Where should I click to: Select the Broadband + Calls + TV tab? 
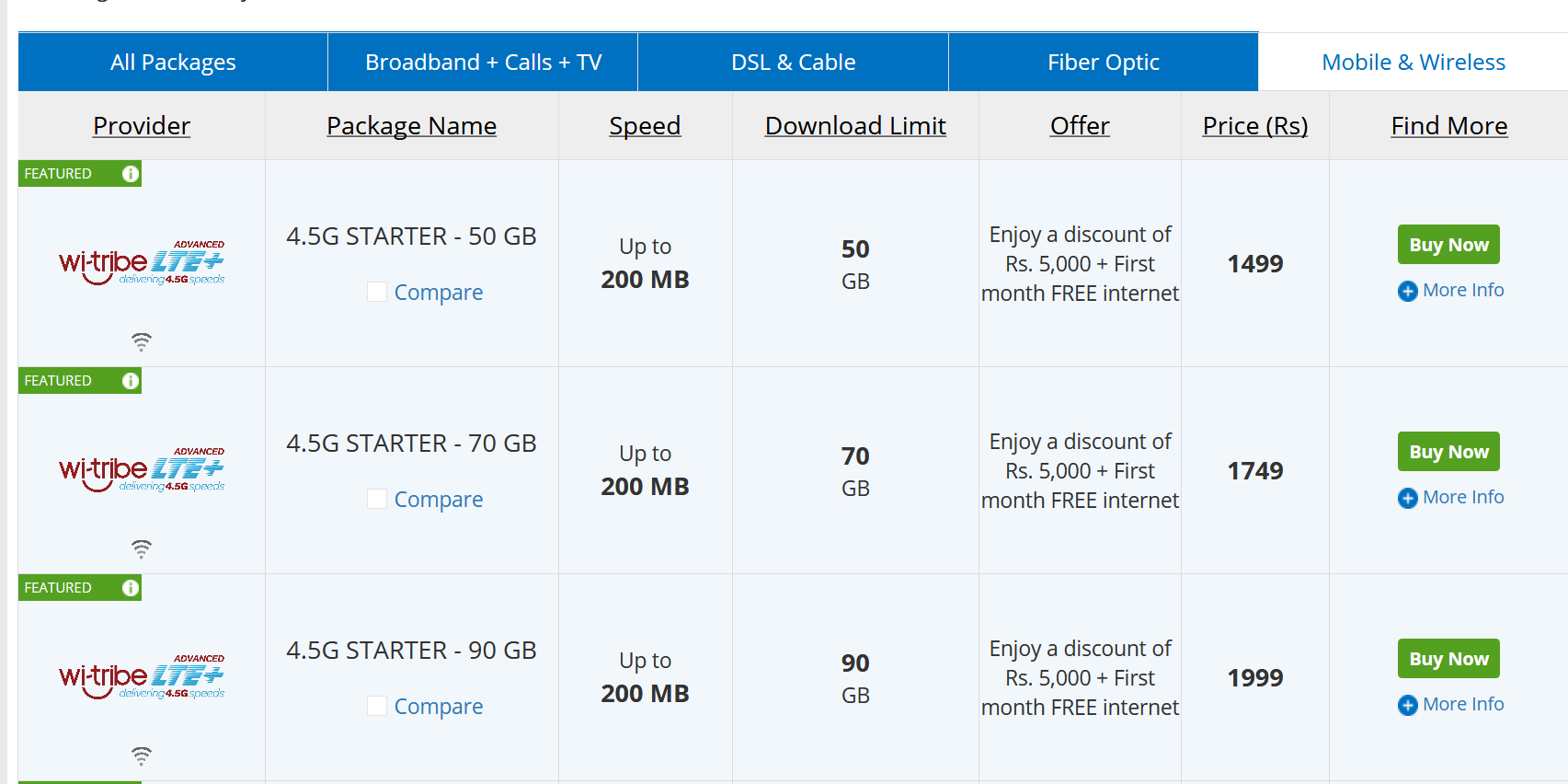click(483, 62)
